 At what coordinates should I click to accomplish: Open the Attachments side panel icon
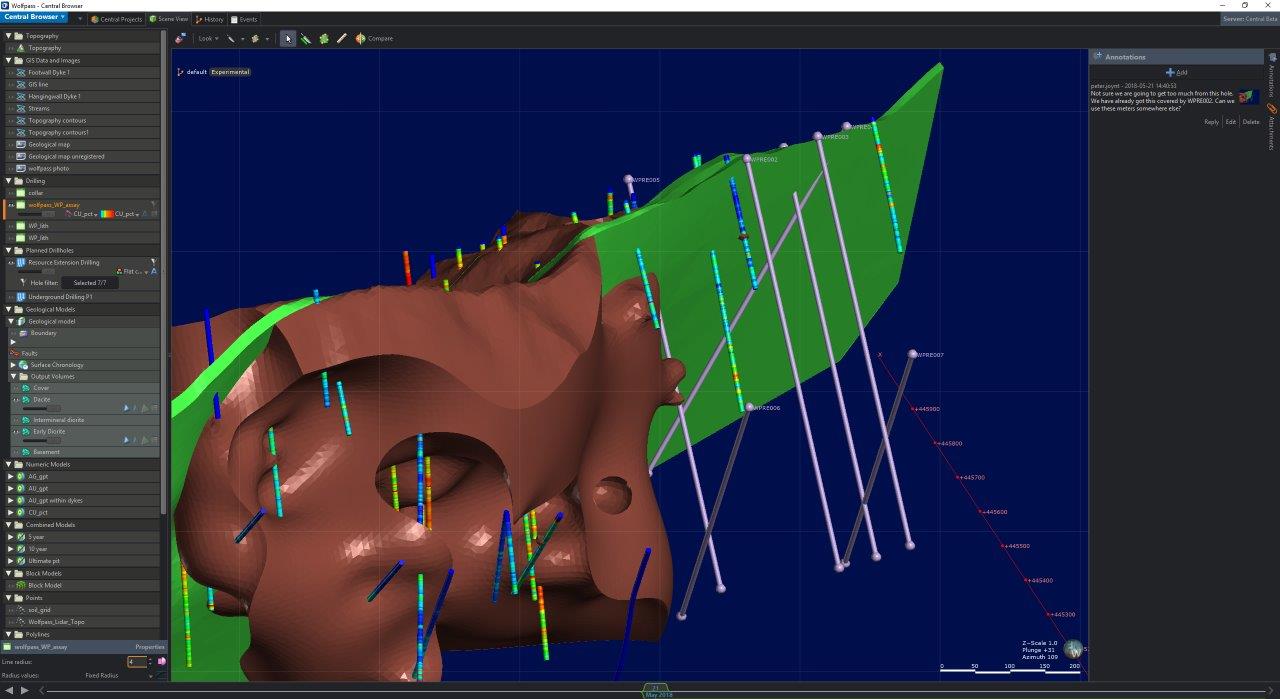(1272, 109)
